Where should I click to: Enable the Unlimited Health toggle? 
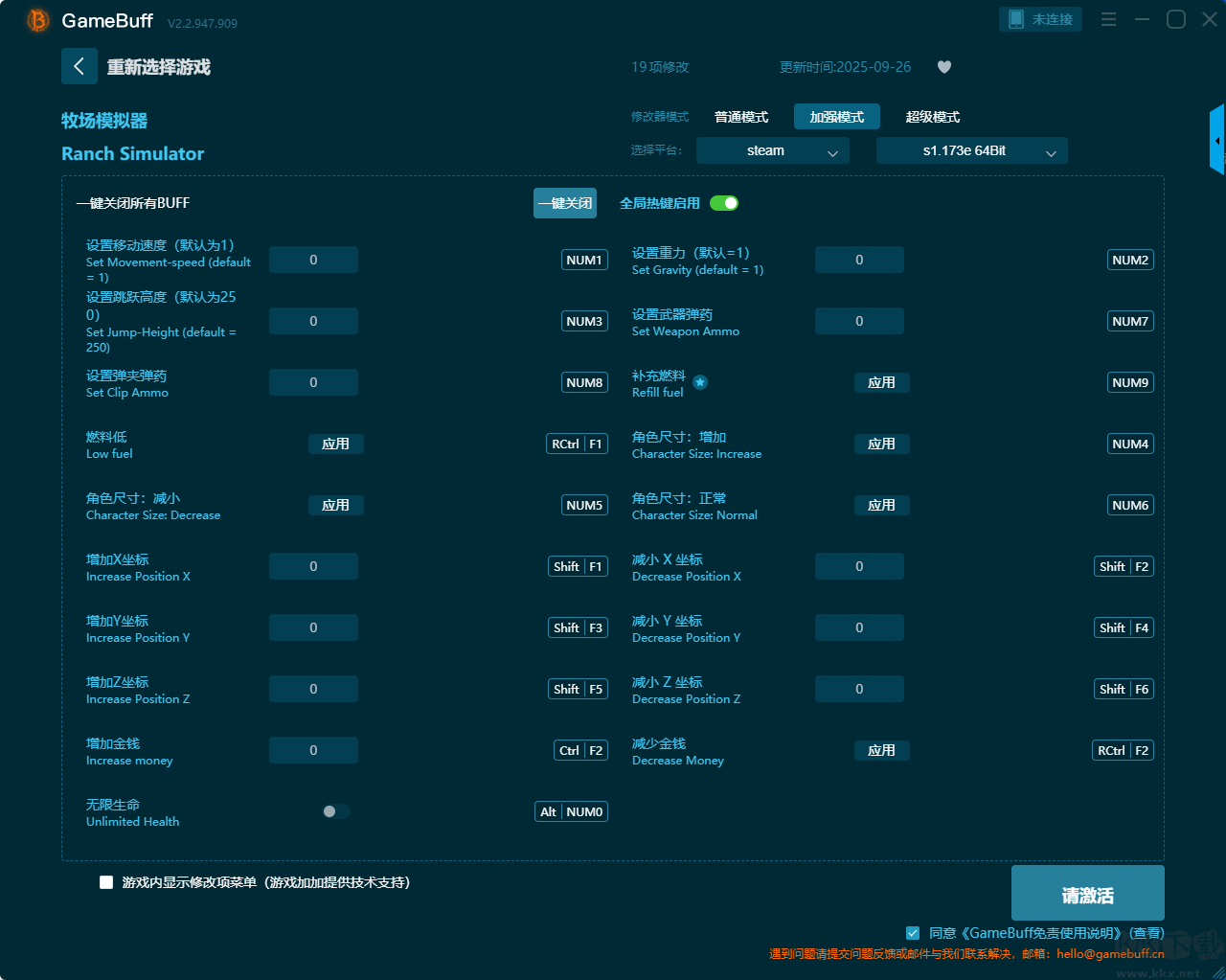tap(335, 811)
